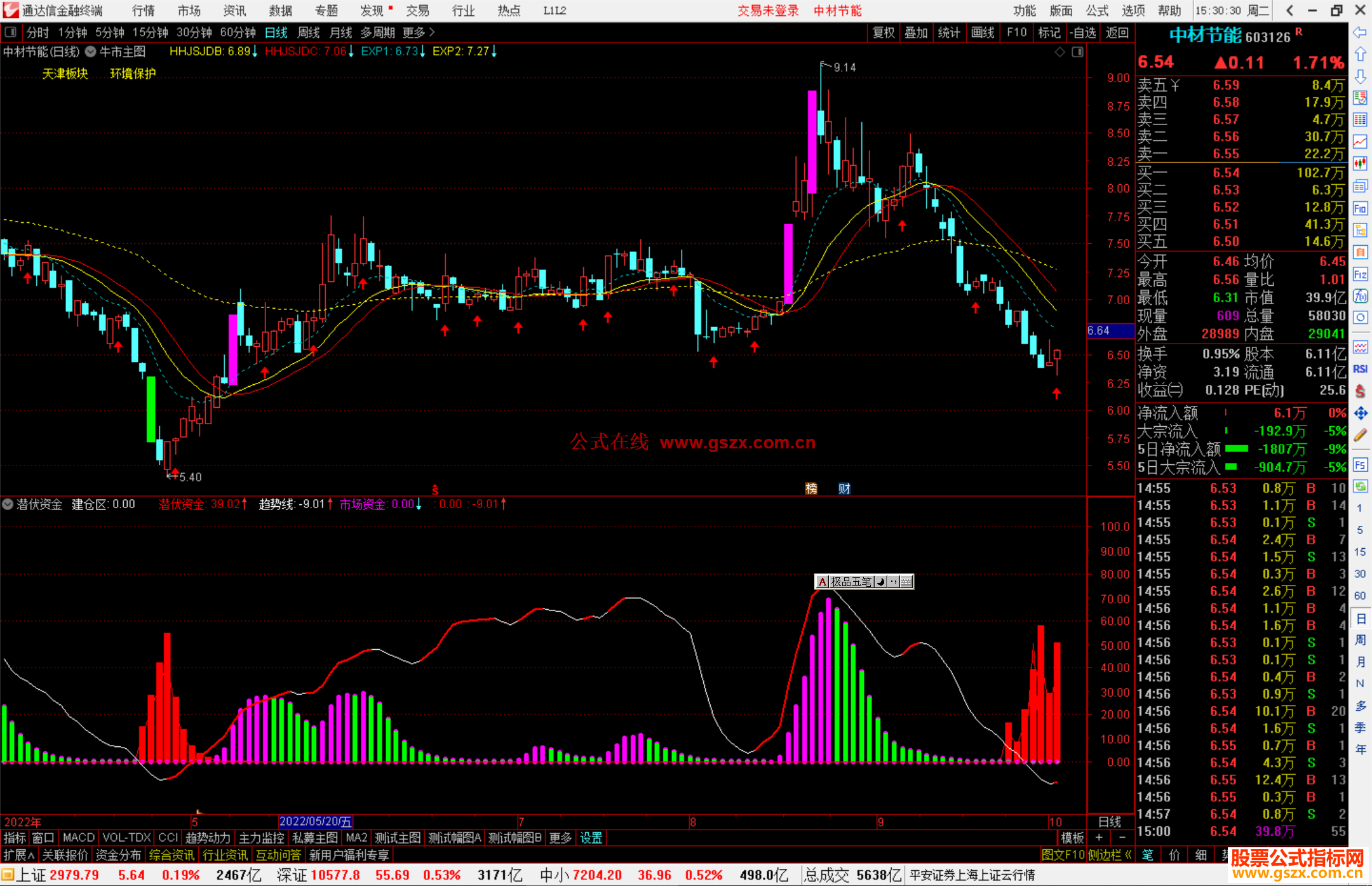The width and height of the screenshot is (1372, 886).
Task: Open the intraday line chart sidebar icon
Action: [x=1360, y=142]
